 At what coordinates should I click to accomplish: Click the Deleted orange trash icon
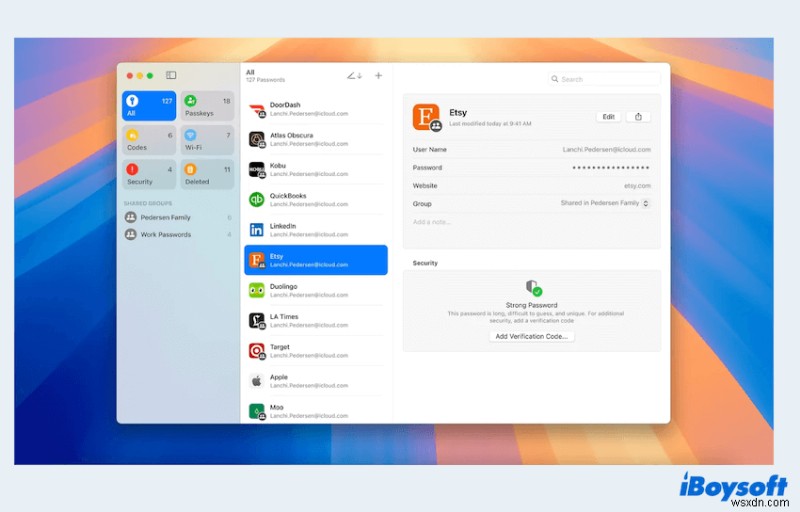coord(190,169)
